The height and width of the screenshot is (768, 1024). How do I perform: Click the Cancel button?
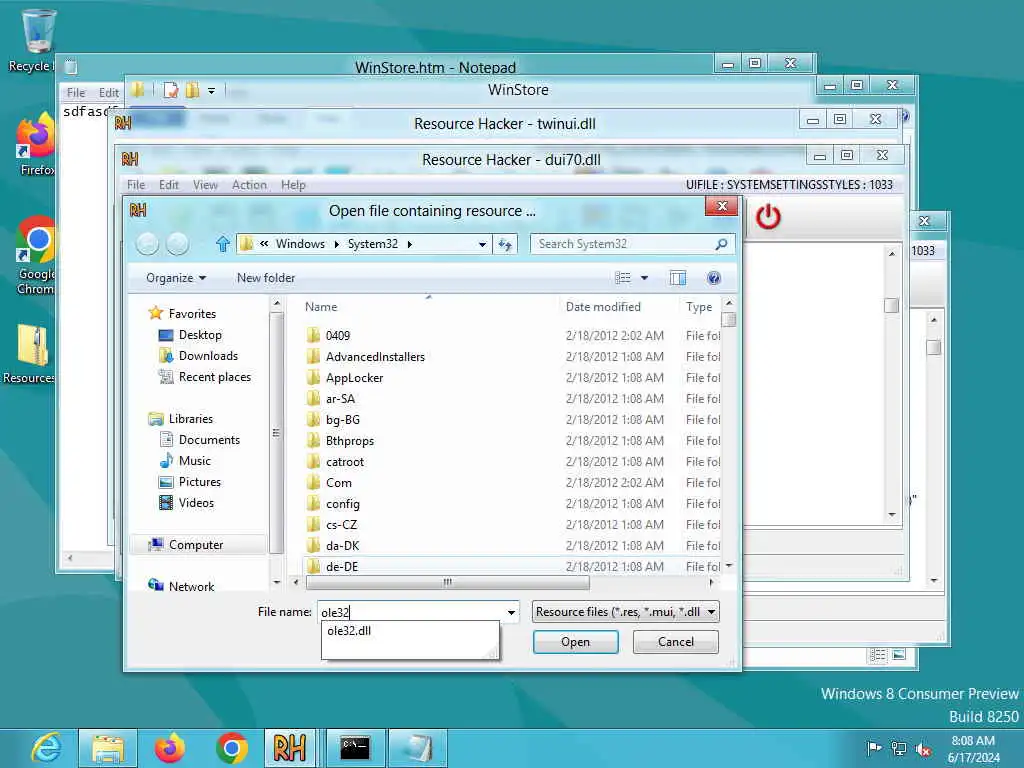[676, 642]
